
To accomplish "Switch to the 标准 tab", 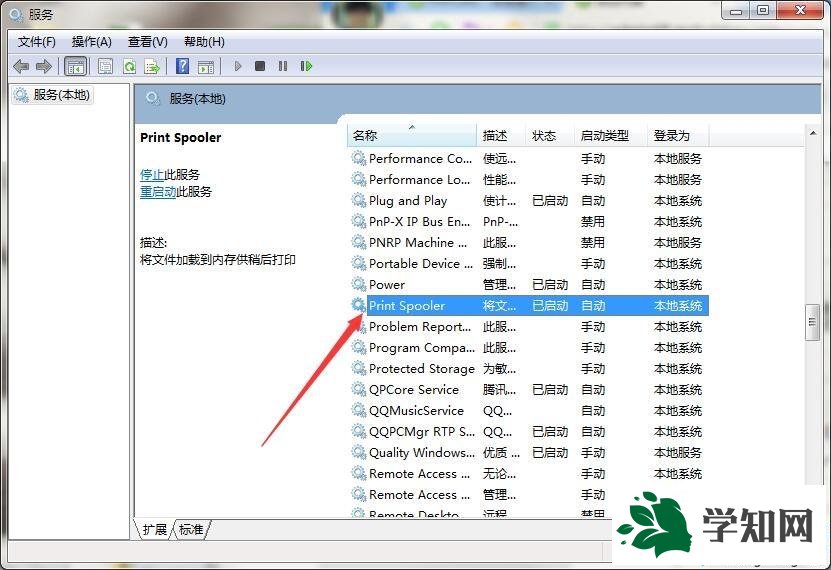I will coord(191,529).
